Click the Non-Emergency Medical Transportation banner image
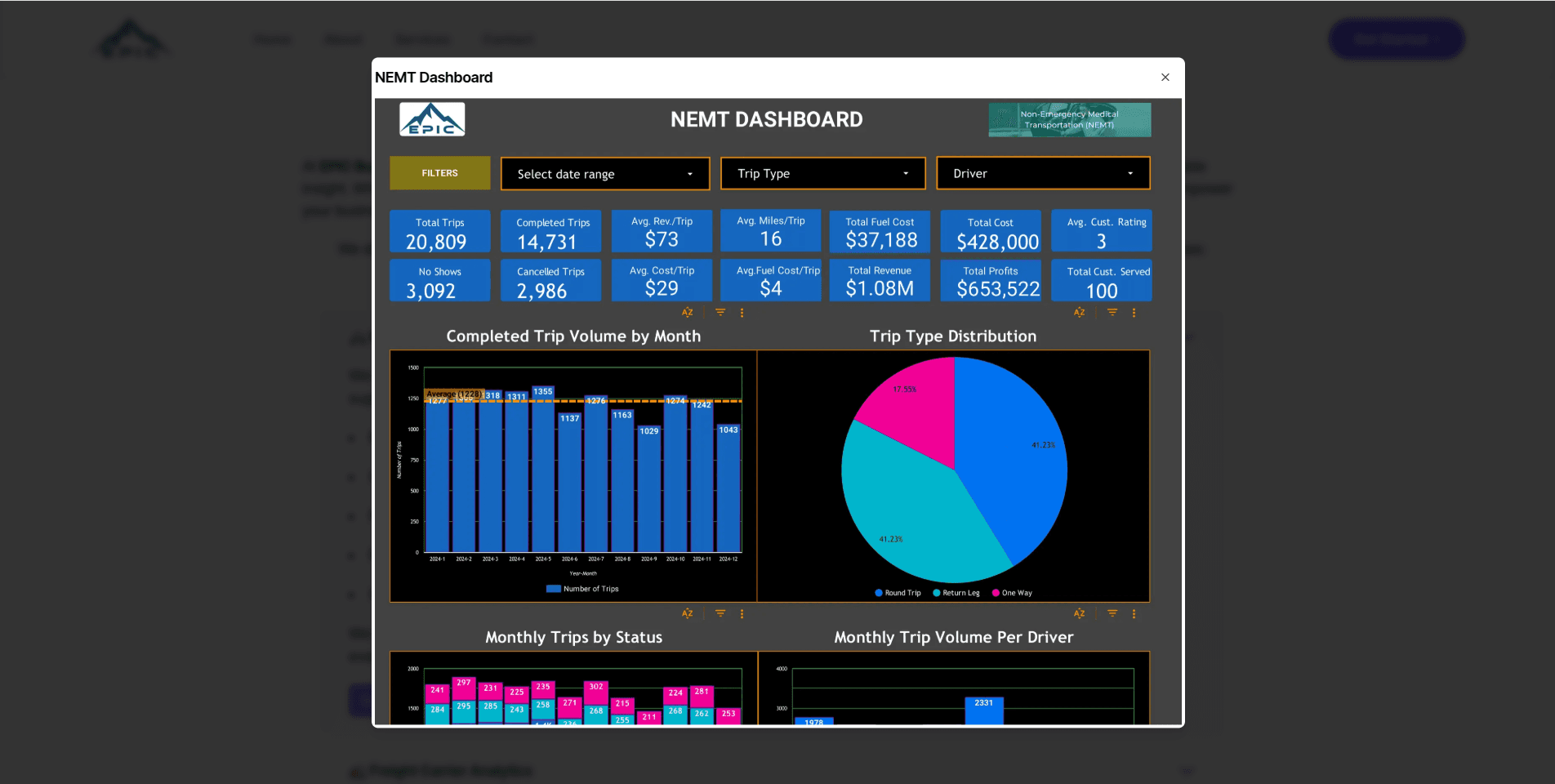Viewport: 1555px width, 784px height. pos(1069,120)
